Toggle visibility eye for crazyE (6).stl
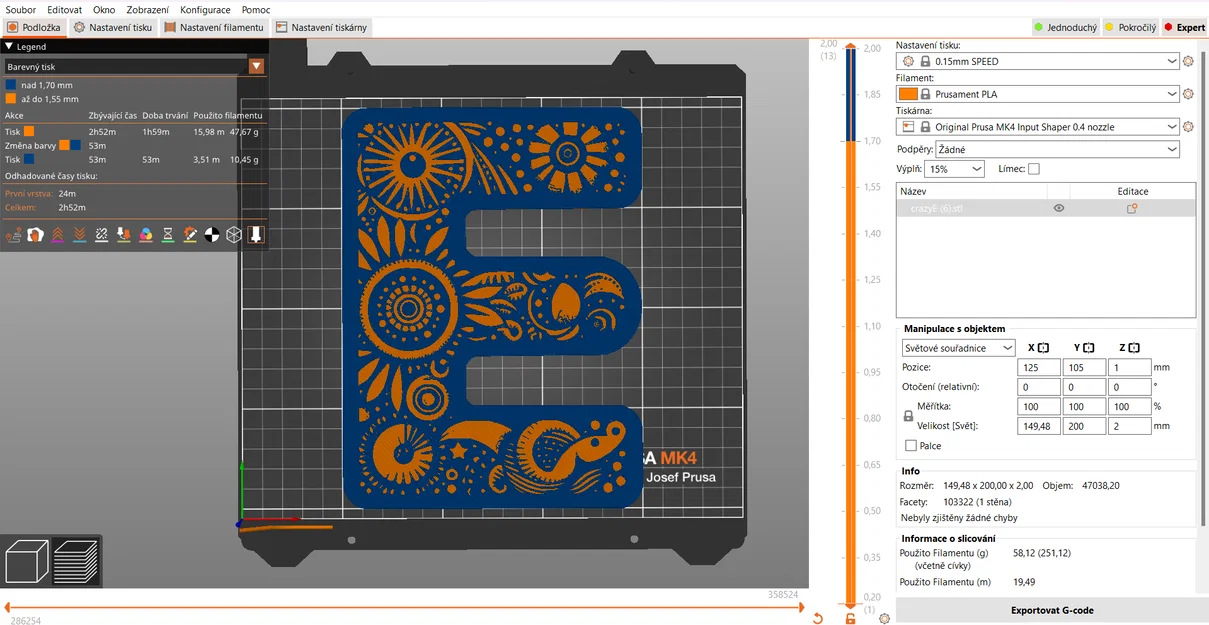 [x=1058, y=208]
